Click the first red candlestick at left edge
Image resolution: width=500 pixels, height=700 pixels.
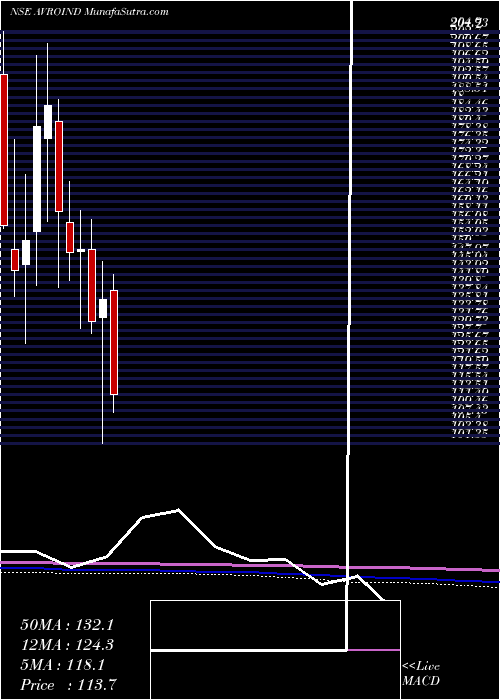point(4,150)
